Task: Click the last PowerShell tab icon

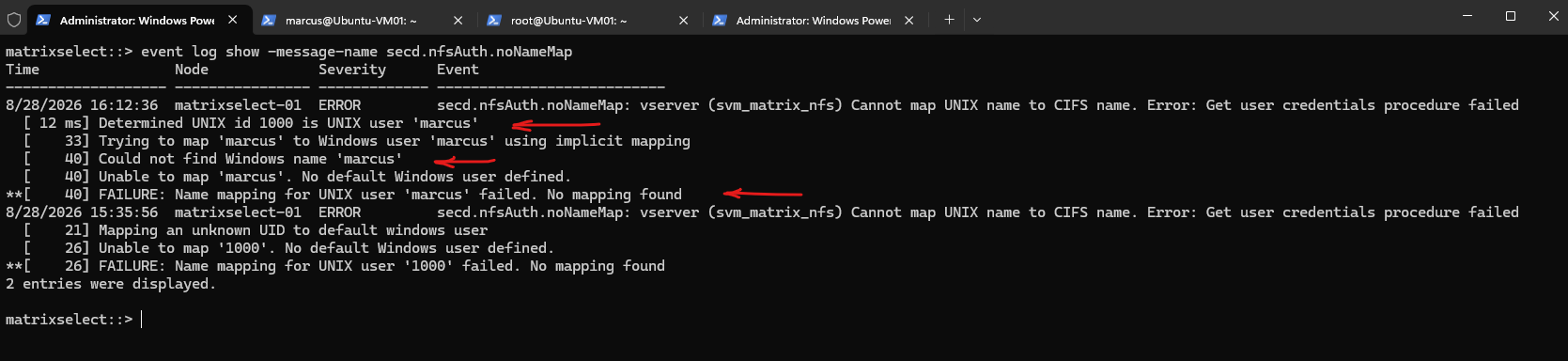Action: (x=720, y=20)
